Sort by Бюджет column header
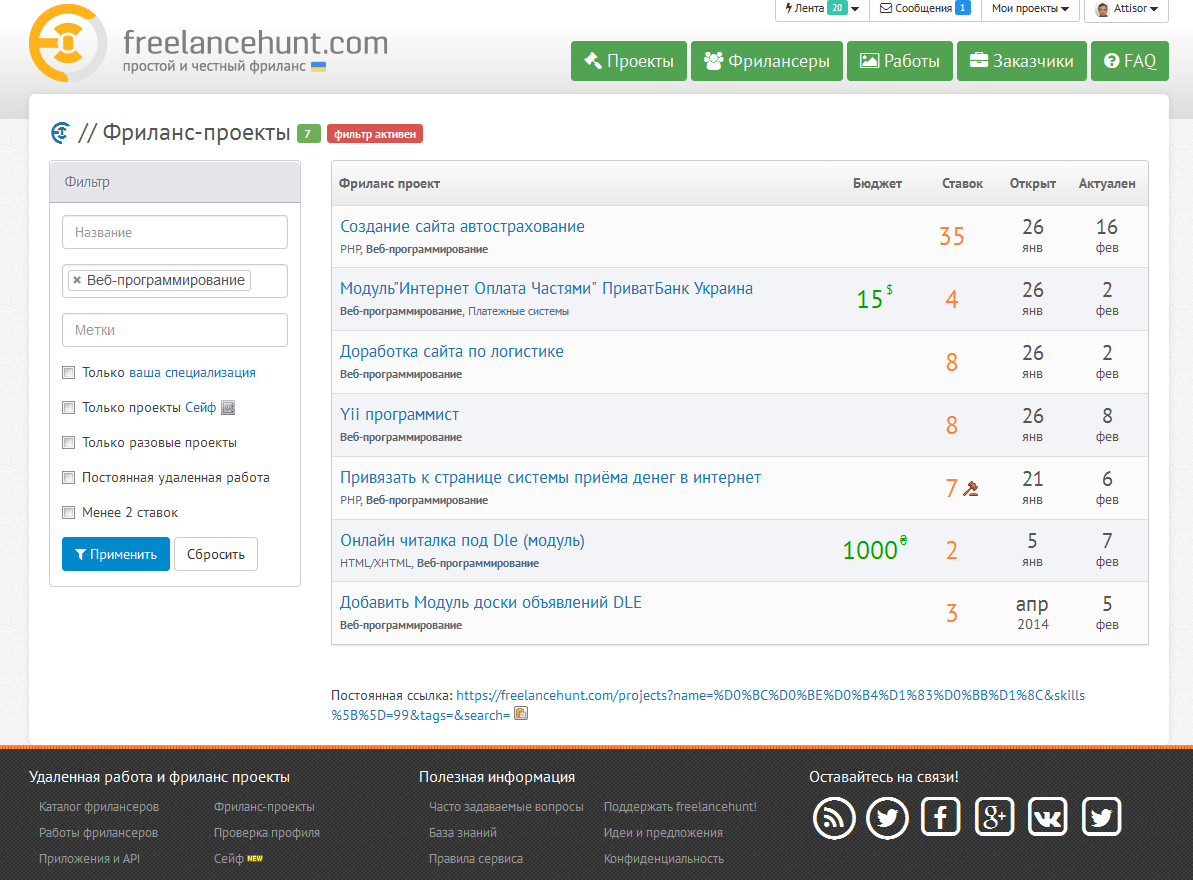Viewport: 1193px width, 880px height. tap(876, 183)
